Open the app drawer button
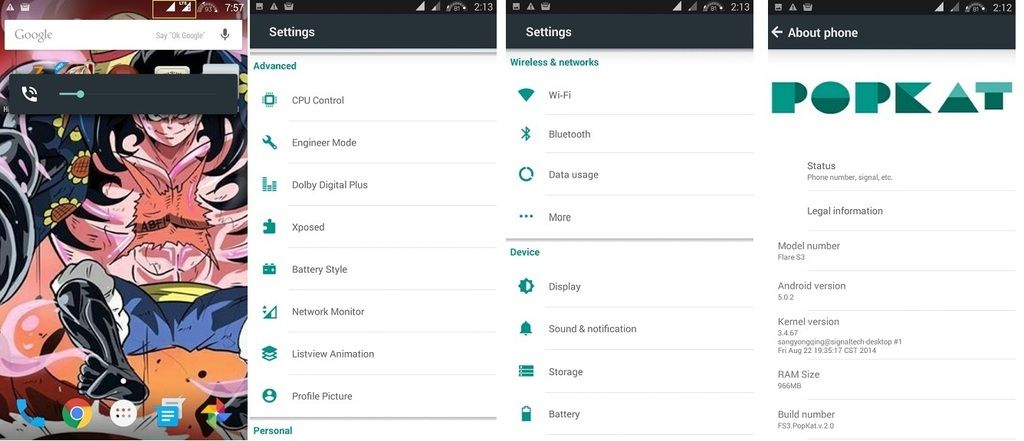Viewport: 1024px width, 441px height. [x=123, y=414]
